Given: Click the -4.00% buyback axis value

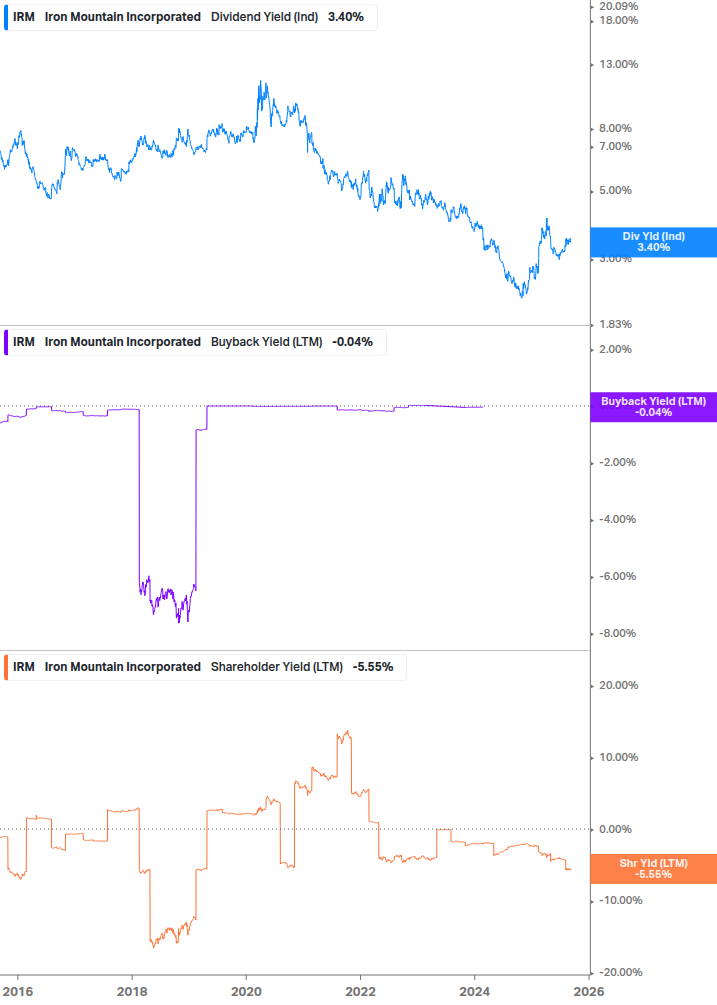Looking at the screenshot, I should point(617,520).
